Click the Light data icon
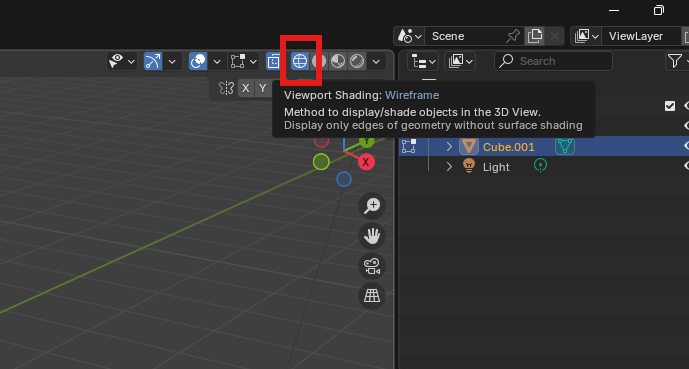 pyautogui.click(x=540, y=166)
